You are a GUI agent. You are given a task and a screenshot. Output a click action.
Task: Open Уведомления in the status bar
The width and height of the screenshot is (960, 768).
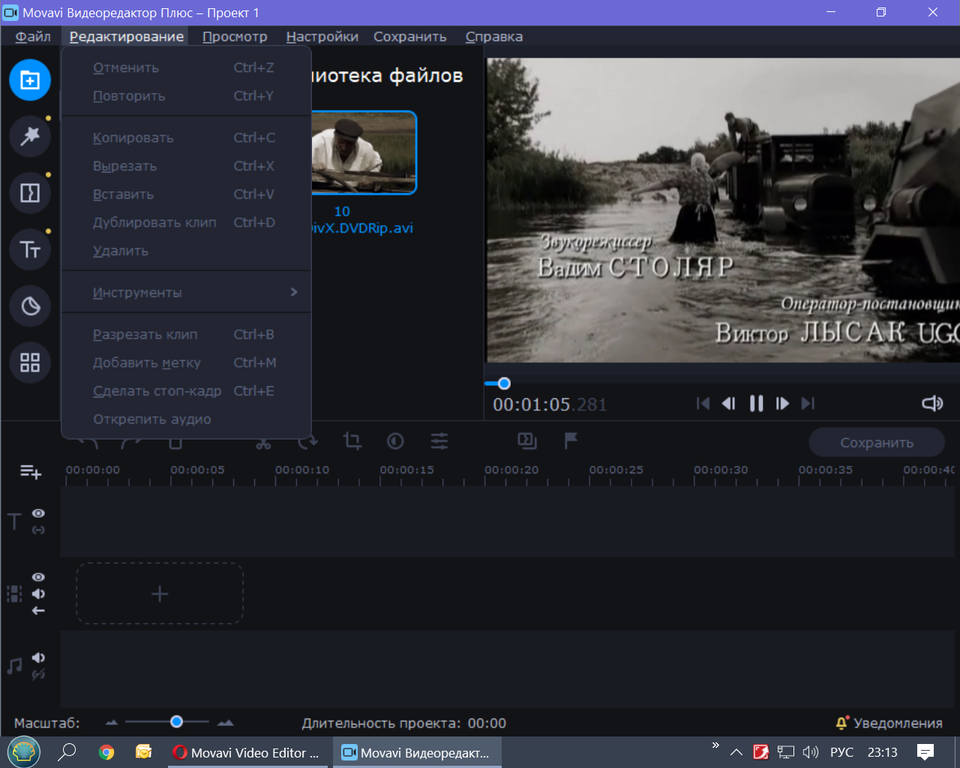click(x=898, y=723)
